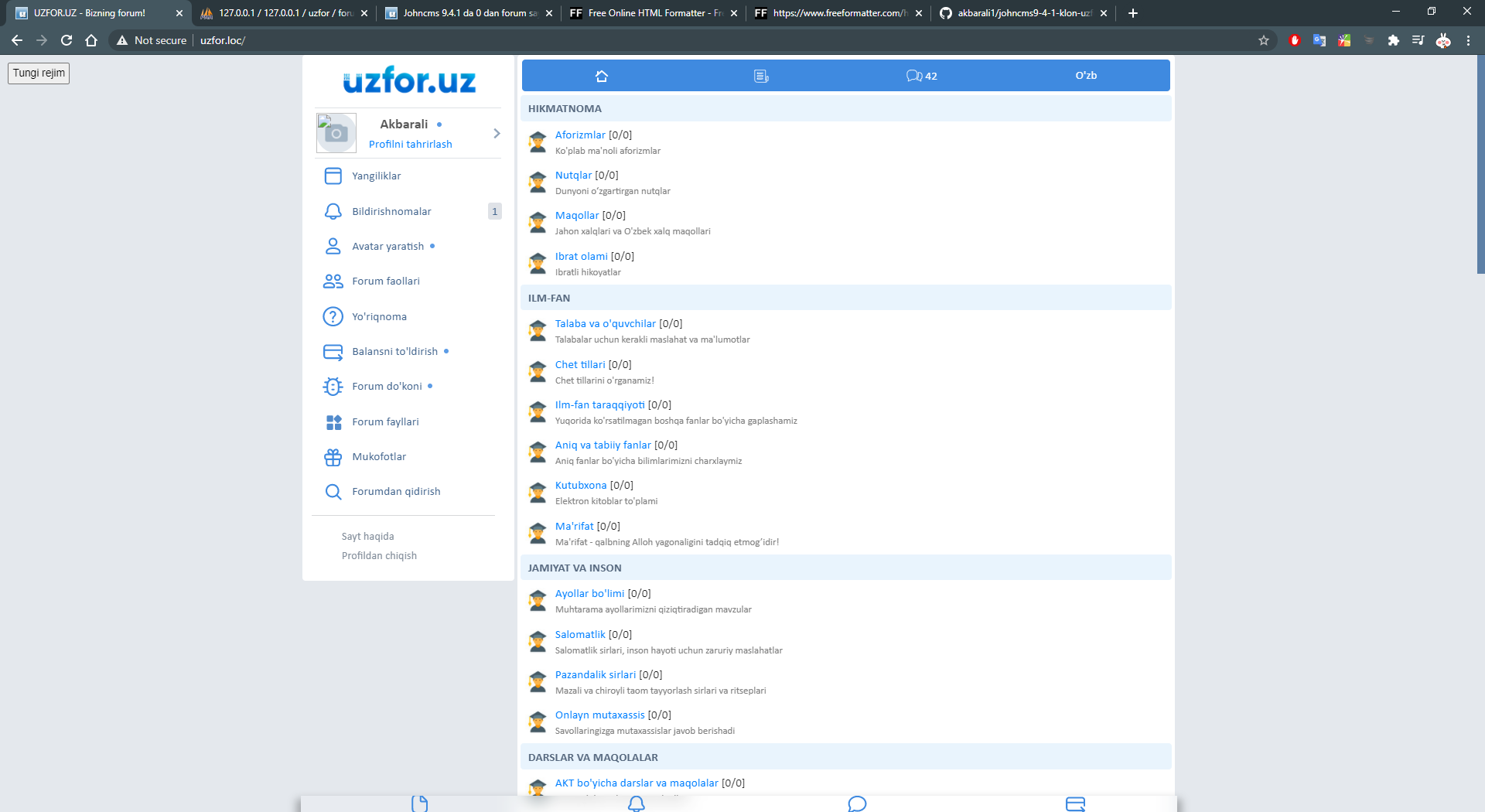Expand the Akbarali profile chevron arrow

pos(497,133)
